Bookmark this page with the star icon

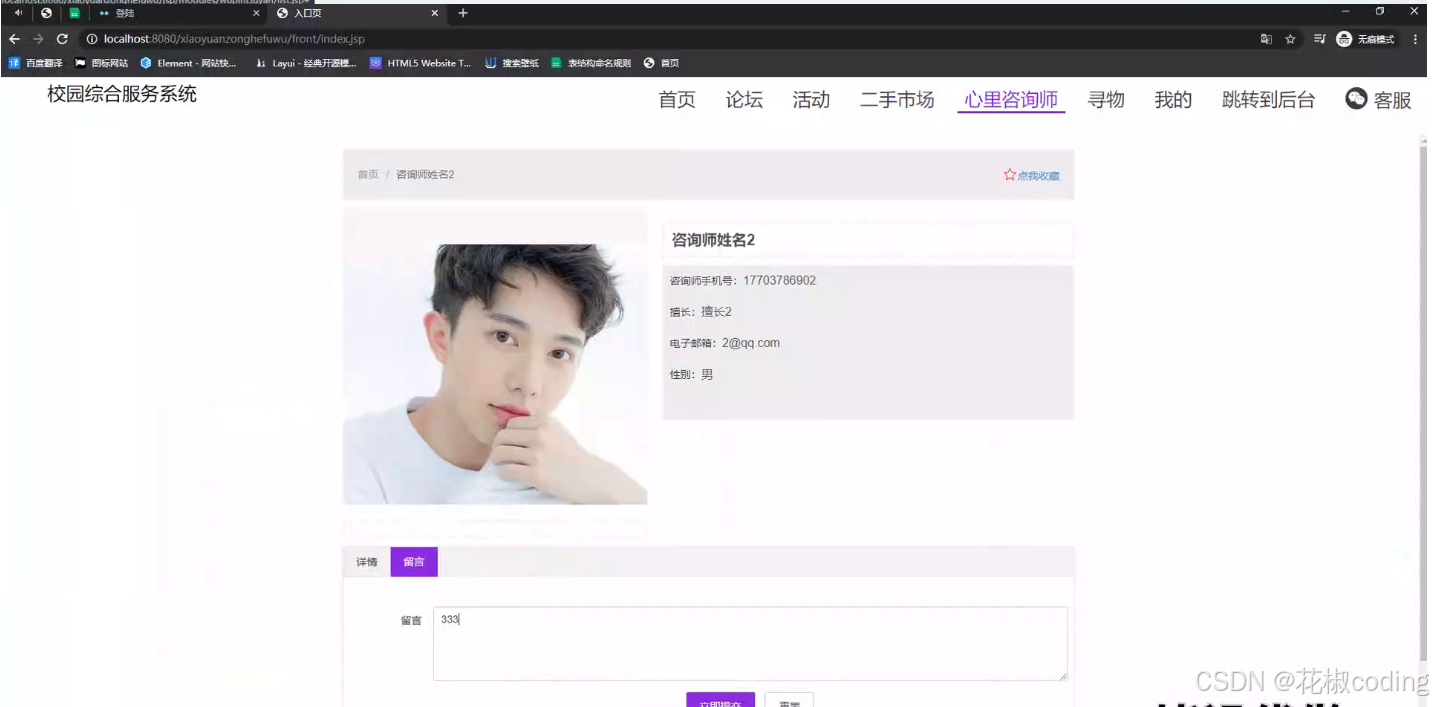coord(1290,39)
